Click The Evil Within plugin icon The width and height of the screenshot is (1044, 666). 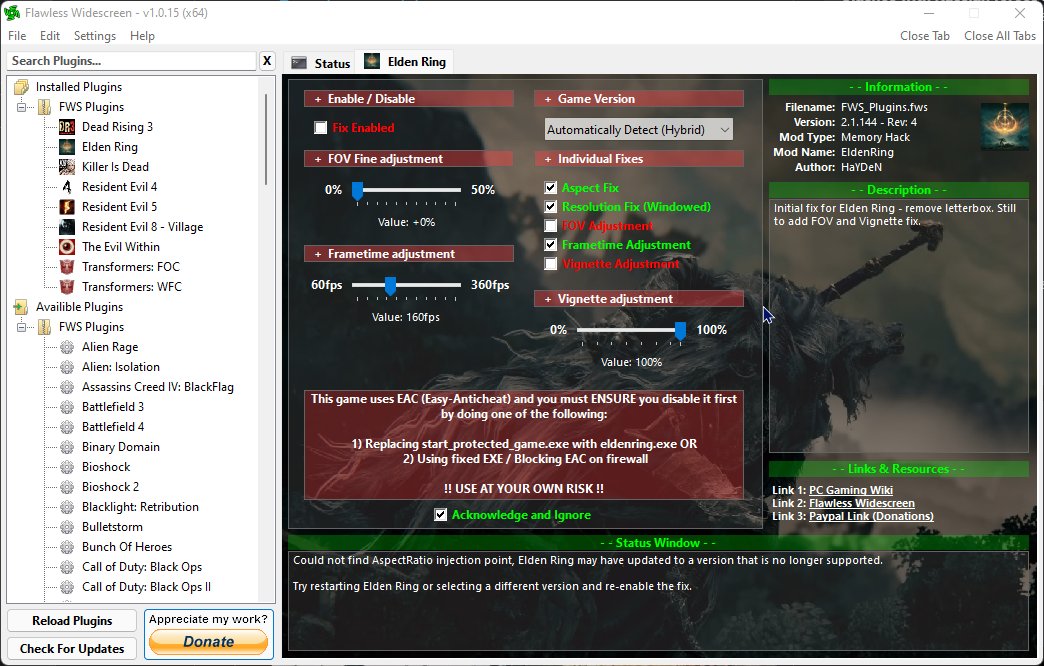point(67,246)
